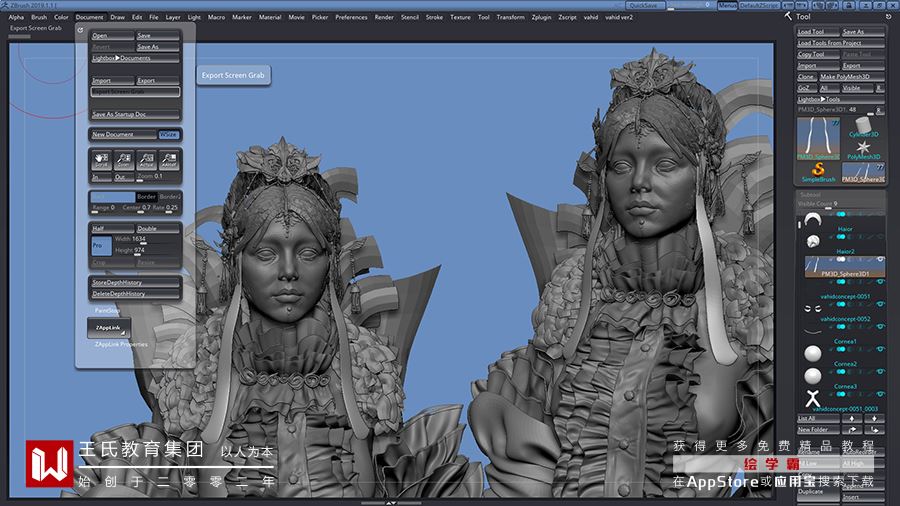Select the Zoom document icon
Image resolution: width=900 pixels, height=506 pixels.
click(x=123, y=160)
